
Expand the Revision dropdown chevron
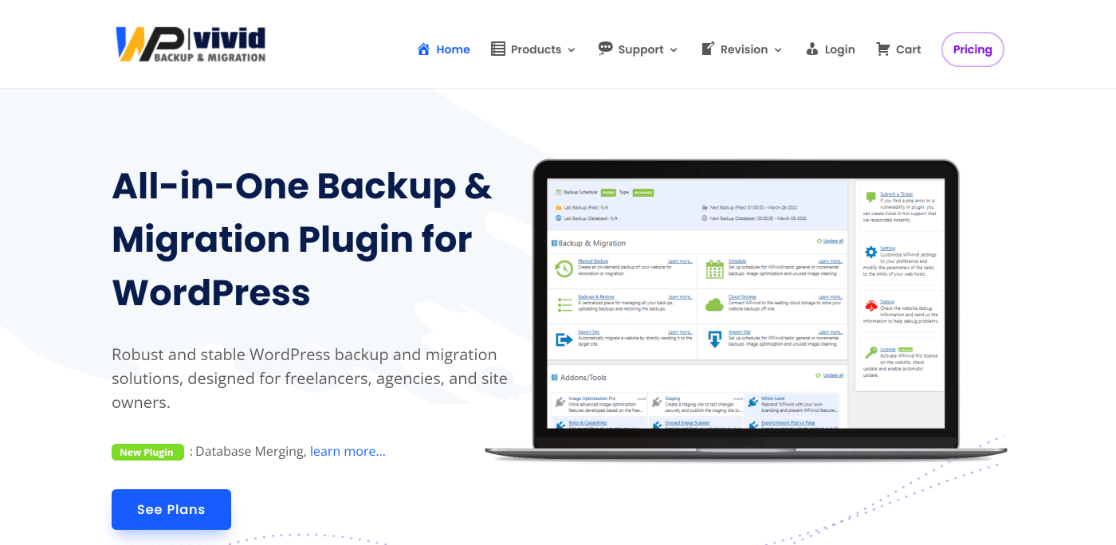[778, 50]
